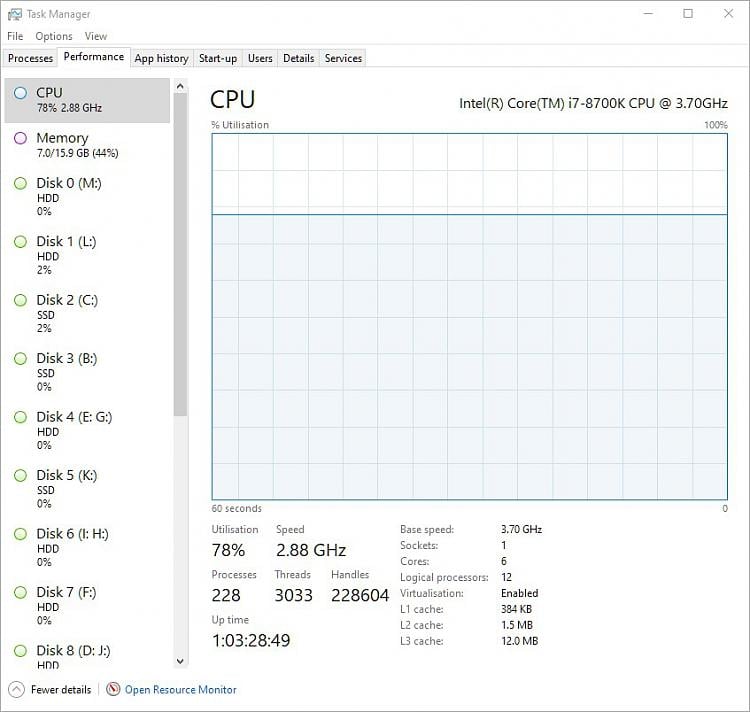Select the Disk 7 (F:) label
This screenshot has height=712, width=750.
pos(66,592)
